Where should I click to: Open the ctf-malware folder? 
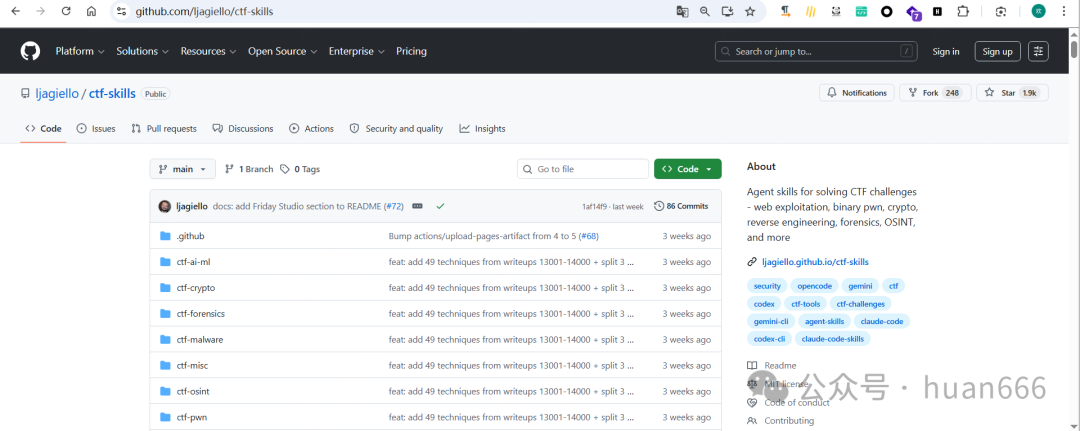click(x=200, y=339)
